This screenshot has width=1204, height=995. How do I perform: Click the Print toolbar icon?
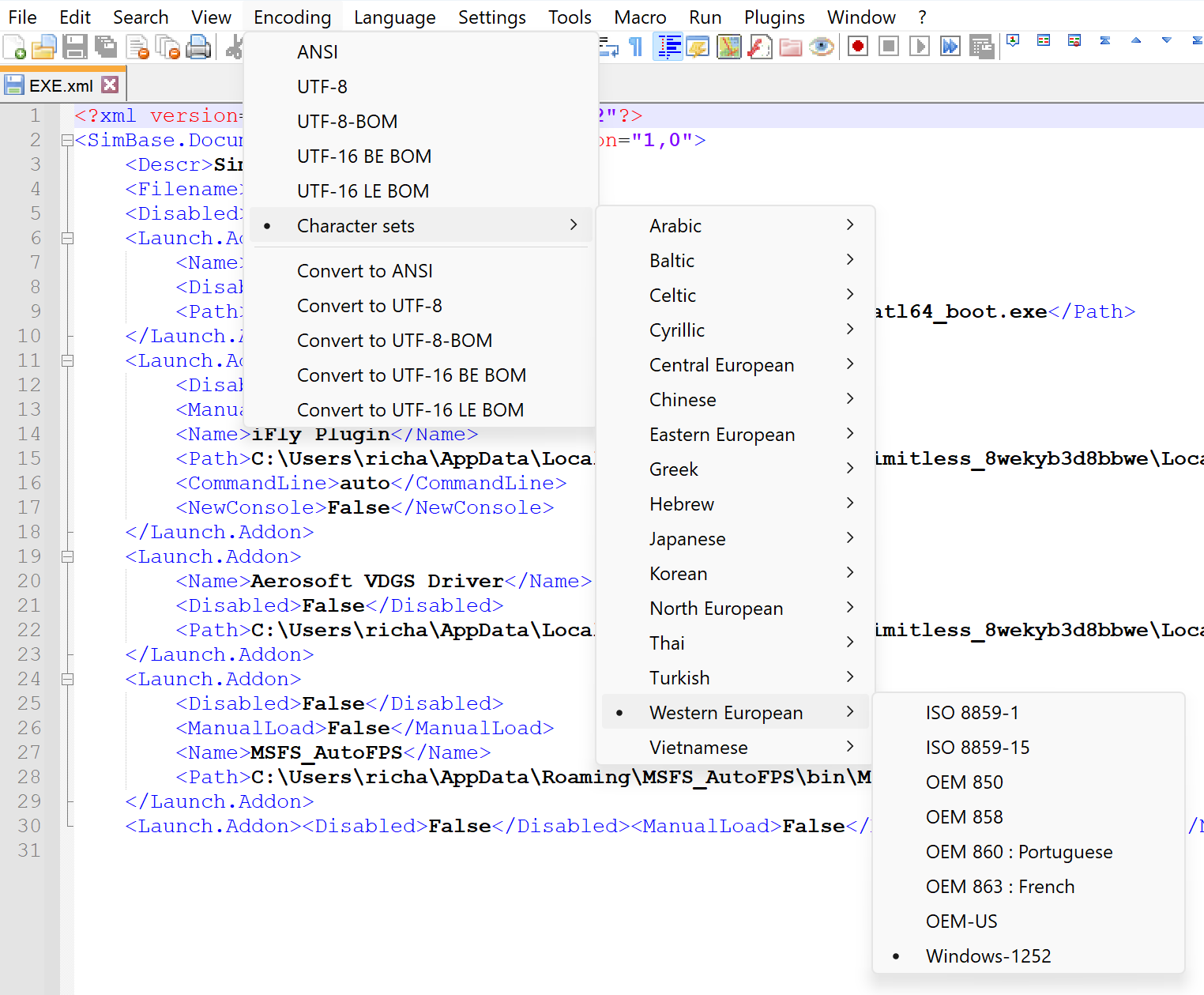(x=198, y=47)
